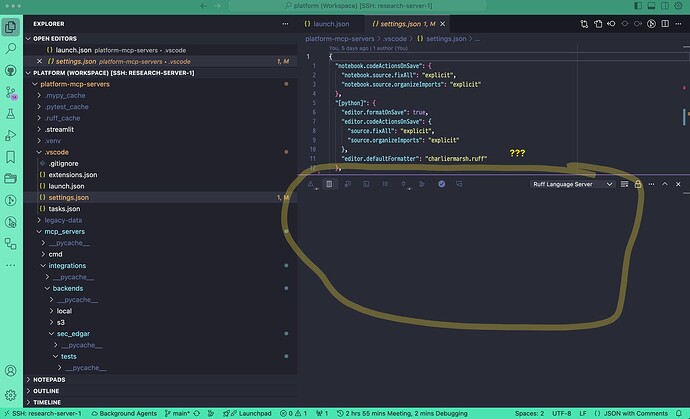Click the blue checkmark panel tab icon
The height and width of the screenshot is (419, 690).
coord(441,184)
